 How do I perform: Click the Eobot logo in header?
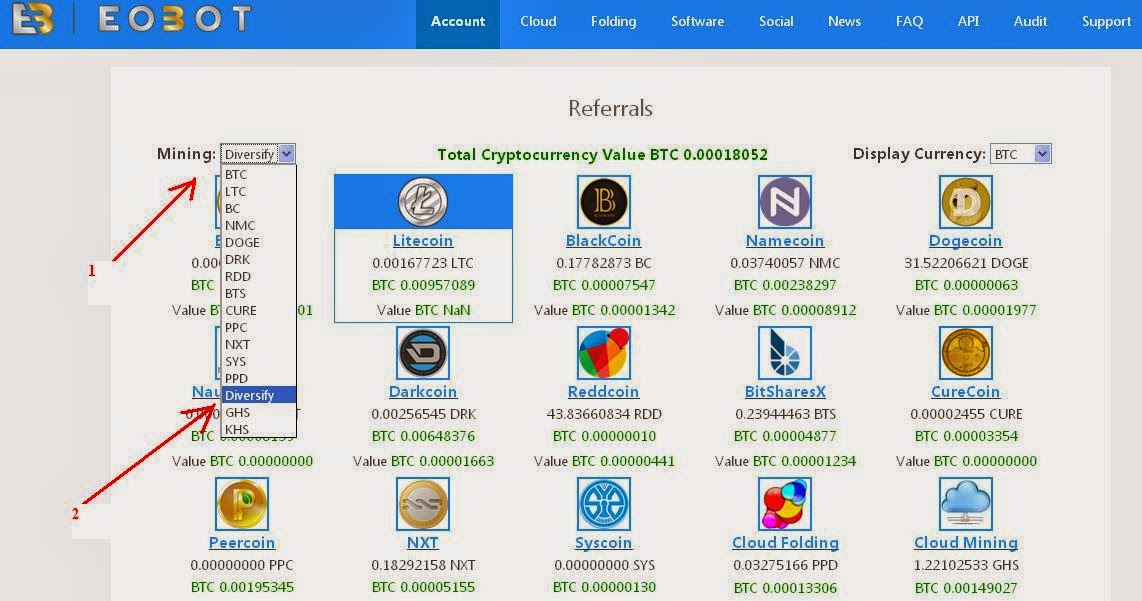pos(132,20)
